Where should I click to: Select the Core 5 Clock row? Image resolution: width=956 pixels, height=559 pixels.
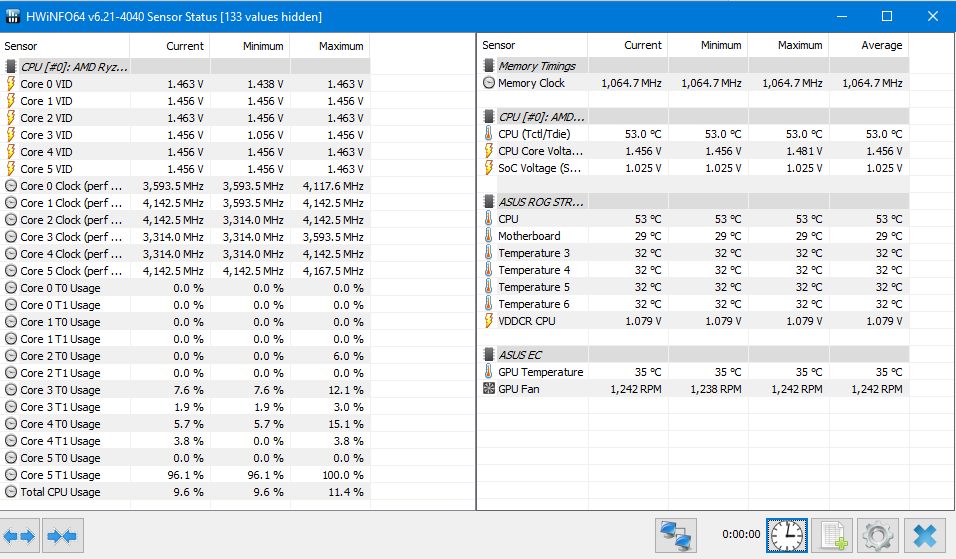tap(185, 271)
